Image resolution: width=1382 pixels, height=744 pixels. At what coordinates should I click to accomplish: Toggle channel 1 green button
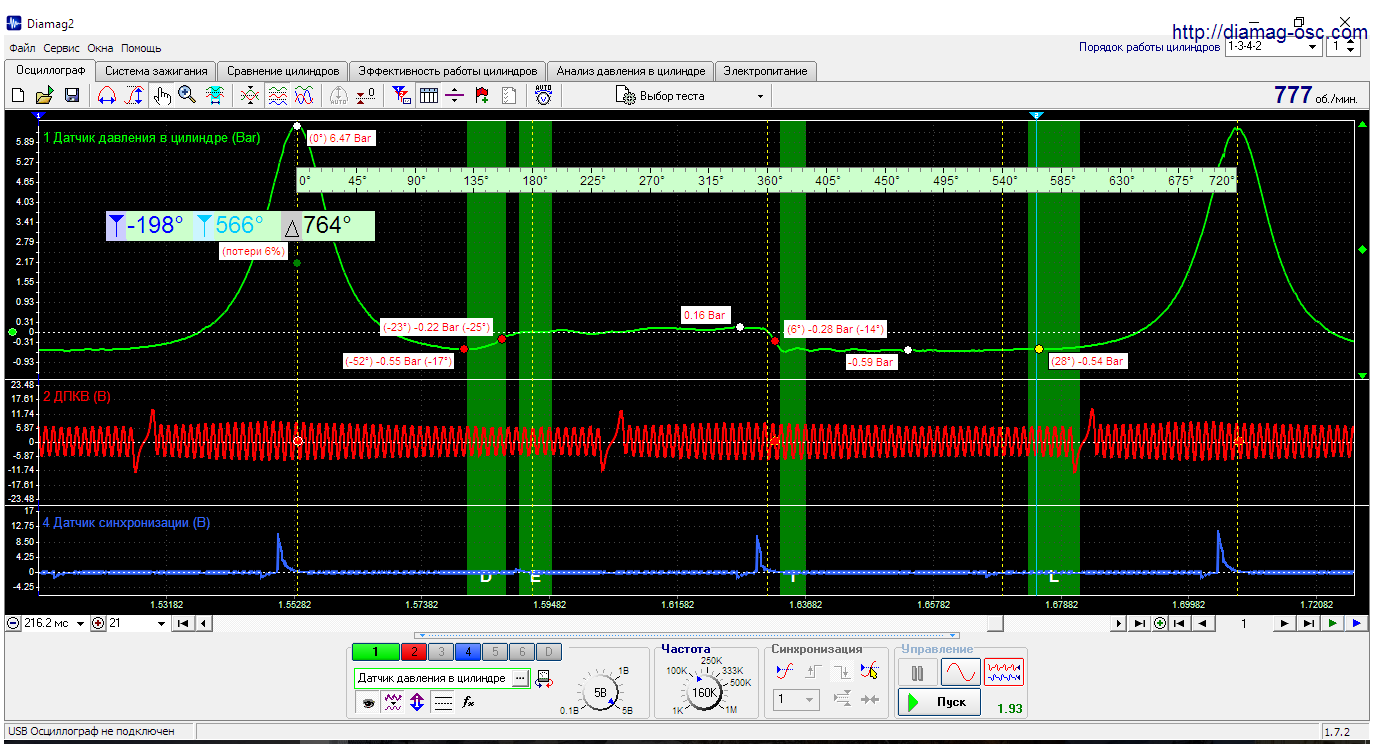tap(376, 652)
